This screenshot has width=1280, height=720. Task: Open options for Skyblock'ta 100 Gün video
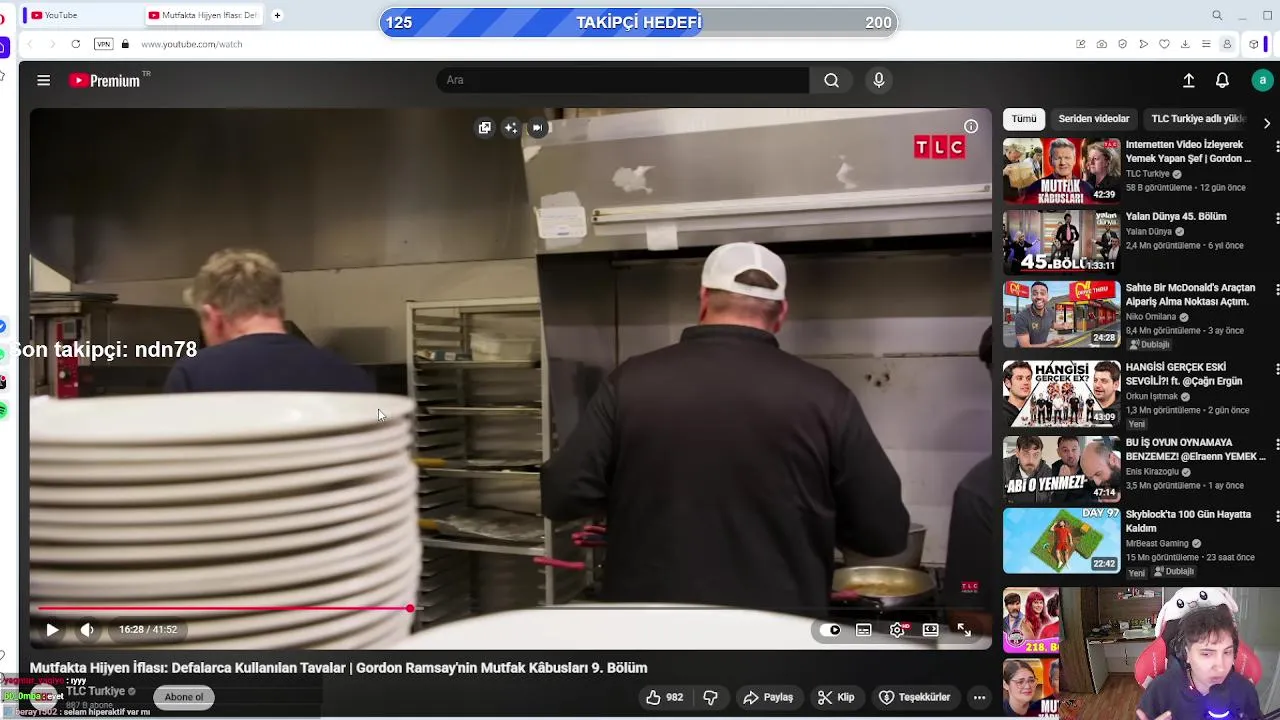pos(1276,516)
